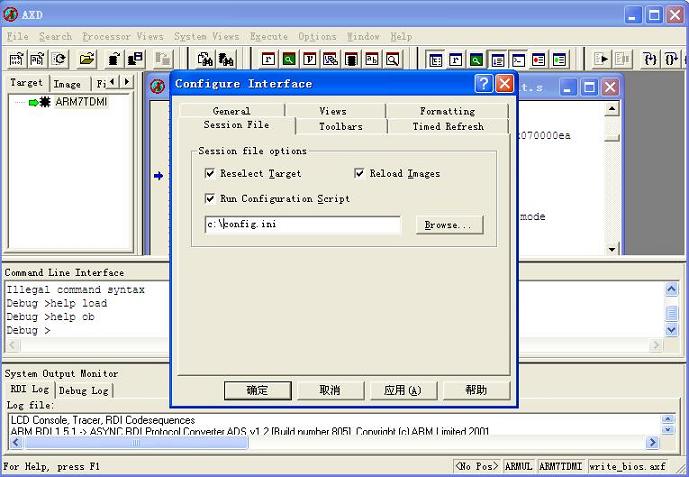Screen dimensions: 689x477
Task: Toggle System Output Monitor view icon
Action: [497, 59]
